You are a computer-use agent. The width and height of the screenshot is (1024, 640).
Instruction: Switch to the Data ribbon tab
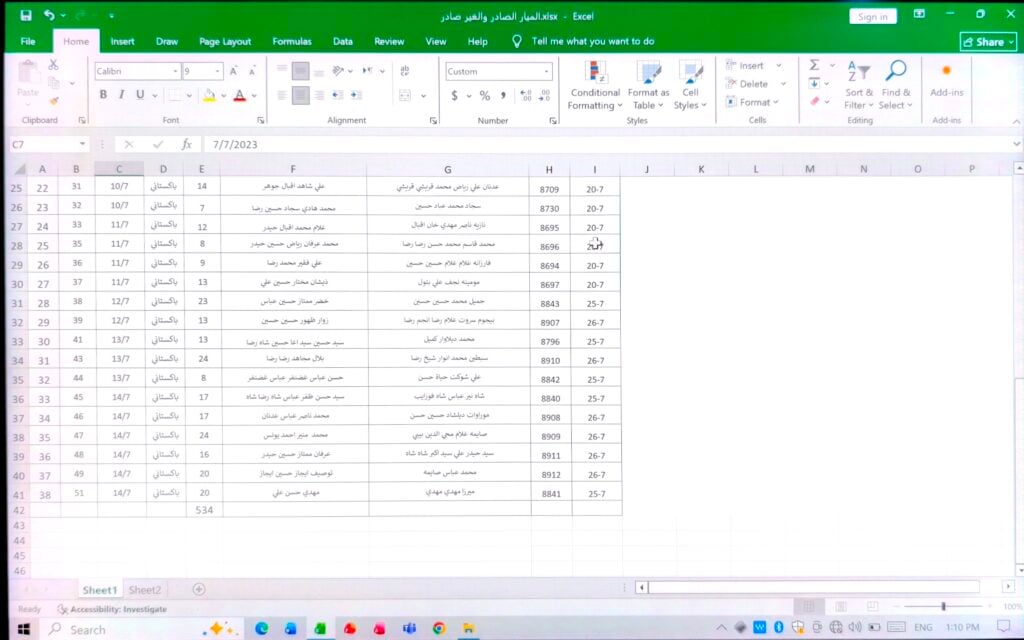coord(342,41)
